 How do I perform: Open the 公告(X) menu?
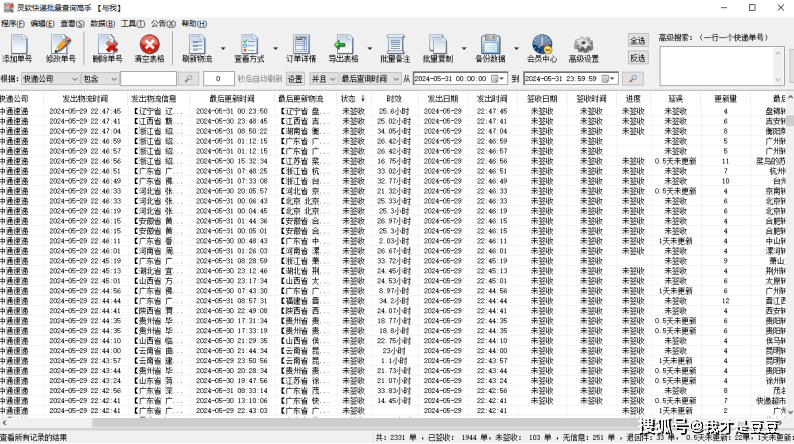[163, 24]
